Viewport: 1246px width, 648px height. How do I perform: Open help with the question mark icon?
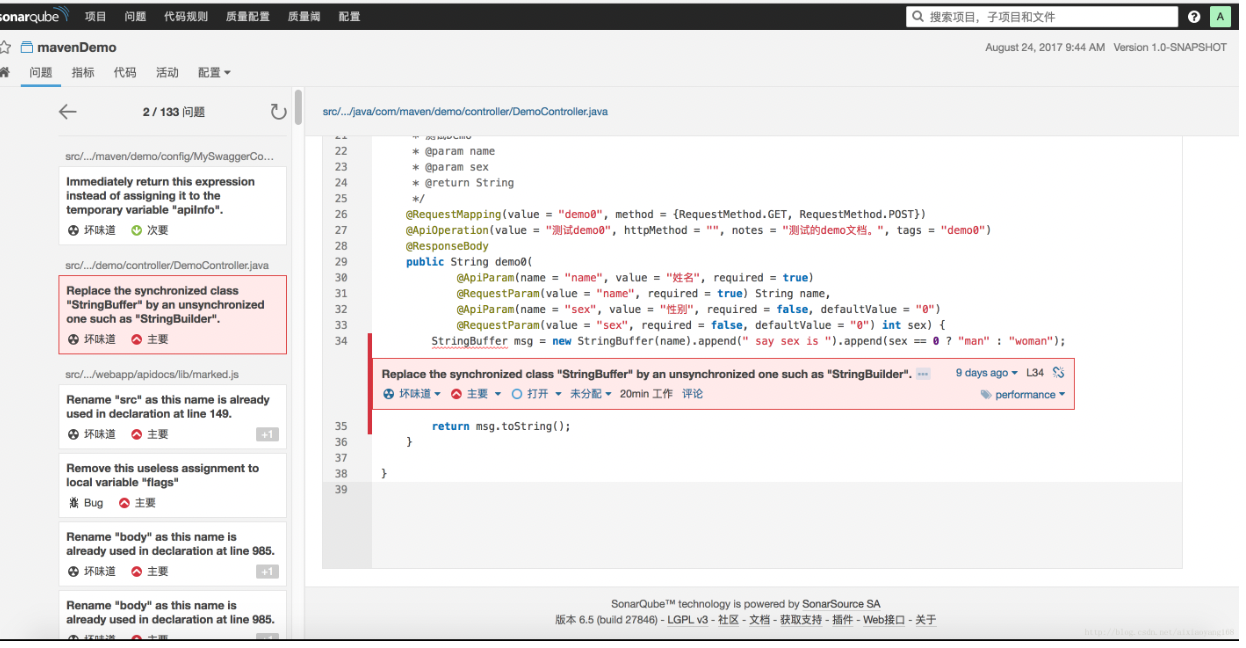[x=1194, y=17]
